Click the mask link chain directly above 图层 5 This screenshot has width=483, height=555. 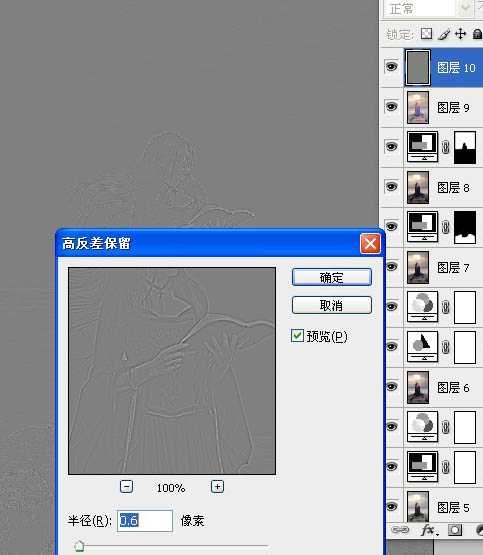click(446, 467)
